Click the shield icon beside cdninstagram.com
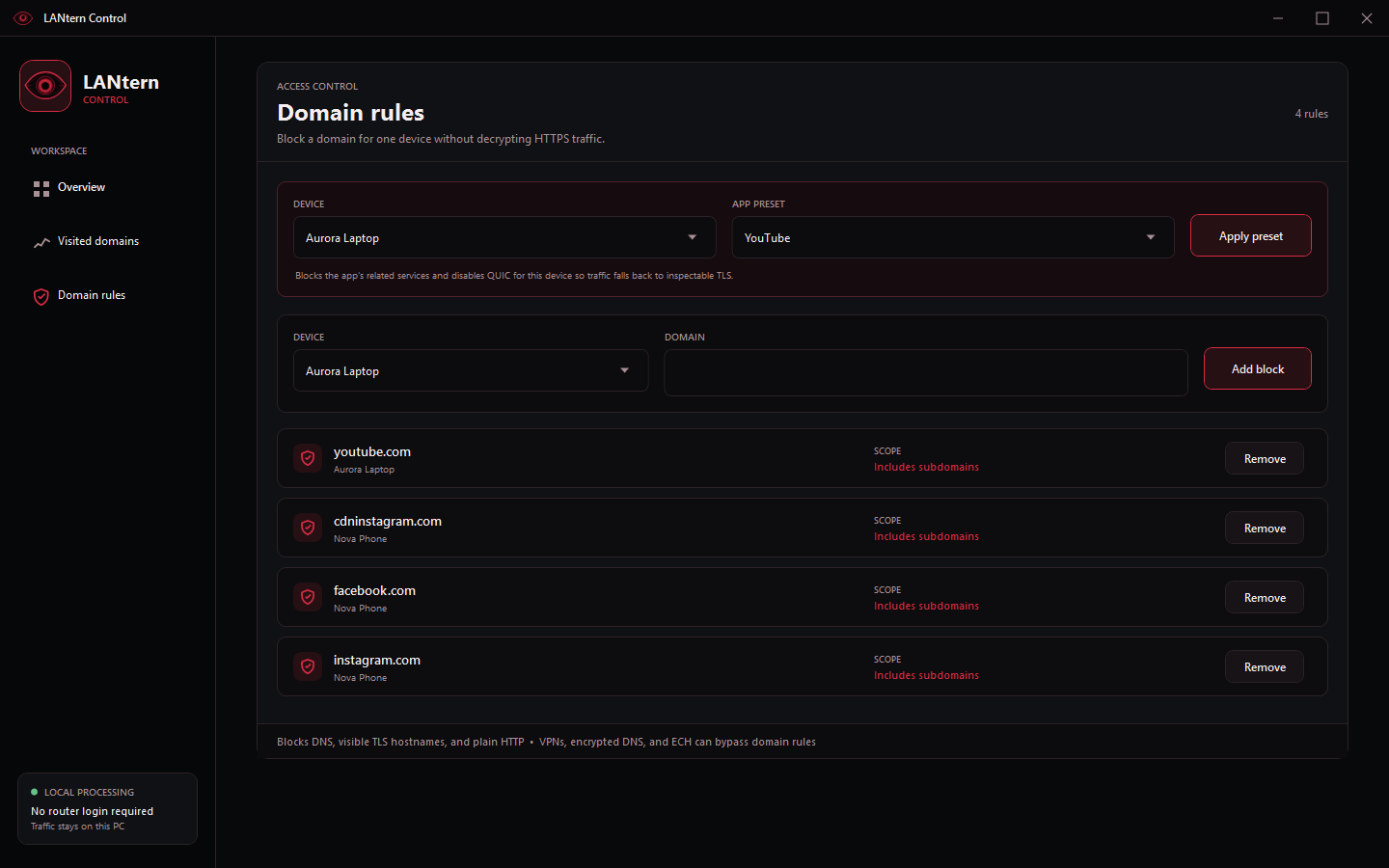Image resolution: width=1389 pixels, height=868 pixels. click(308, 528)
